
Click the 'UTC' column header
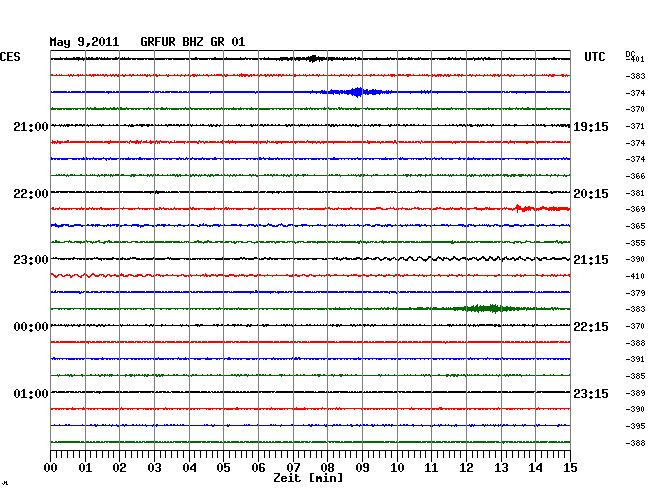595,57
